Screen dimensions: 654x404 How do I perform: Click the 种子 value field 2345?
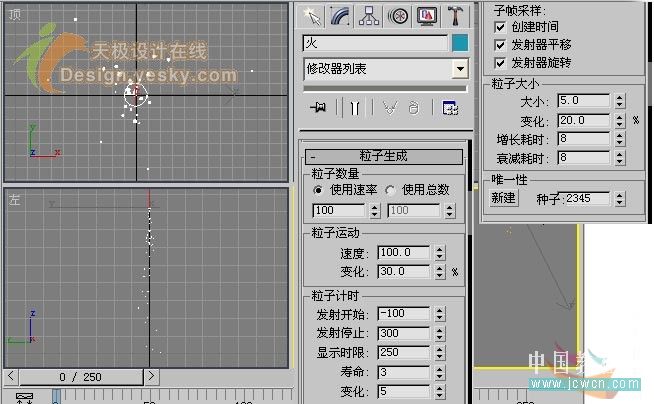point(586,198)
